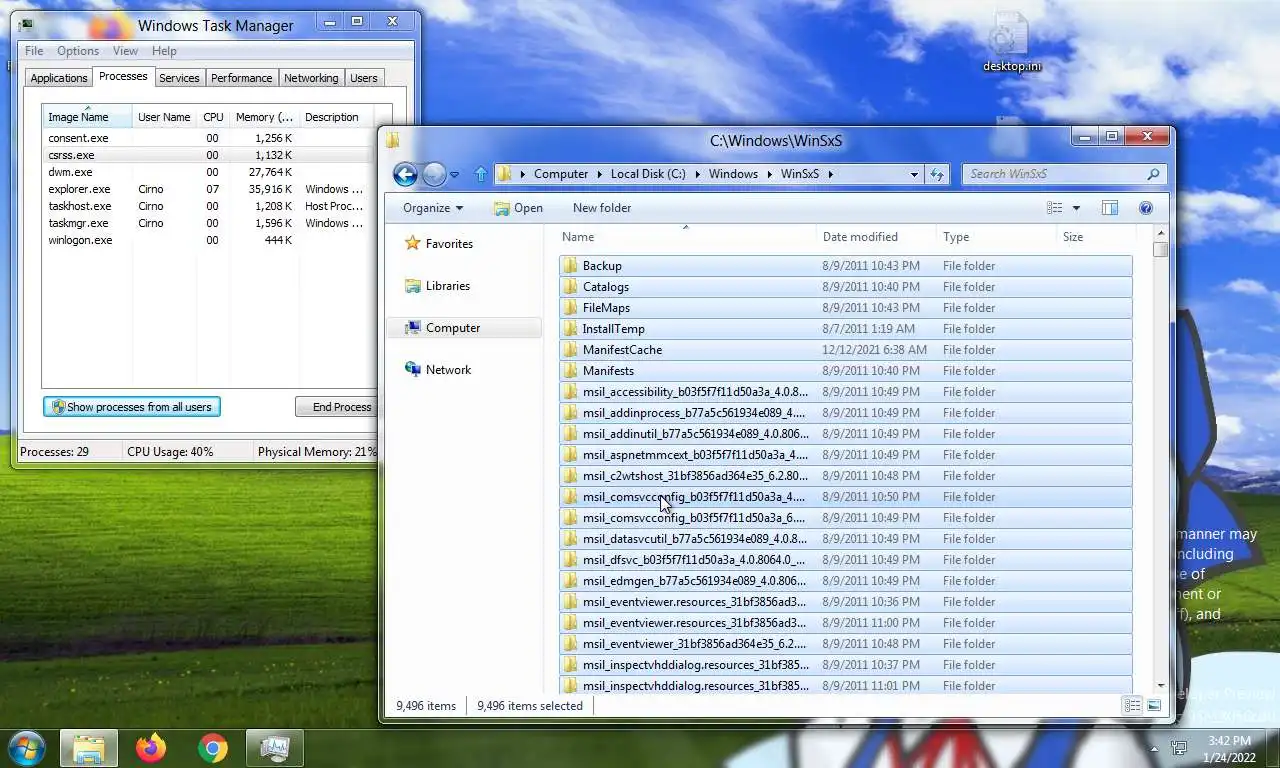Select explorer.exe process row
Screen dimensions: 1280x768
click(209, 189)
